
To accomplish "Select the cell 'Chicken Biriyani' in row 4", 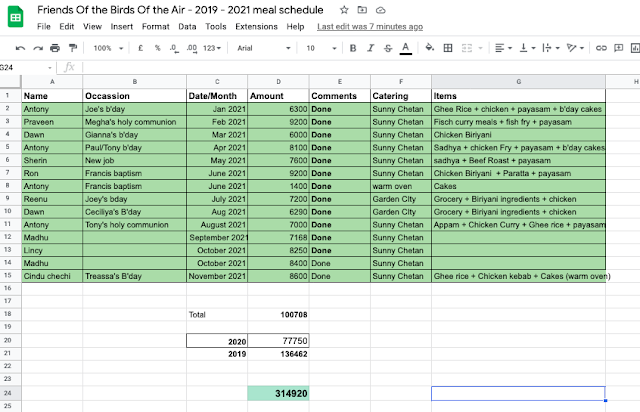I will [518, 135].
